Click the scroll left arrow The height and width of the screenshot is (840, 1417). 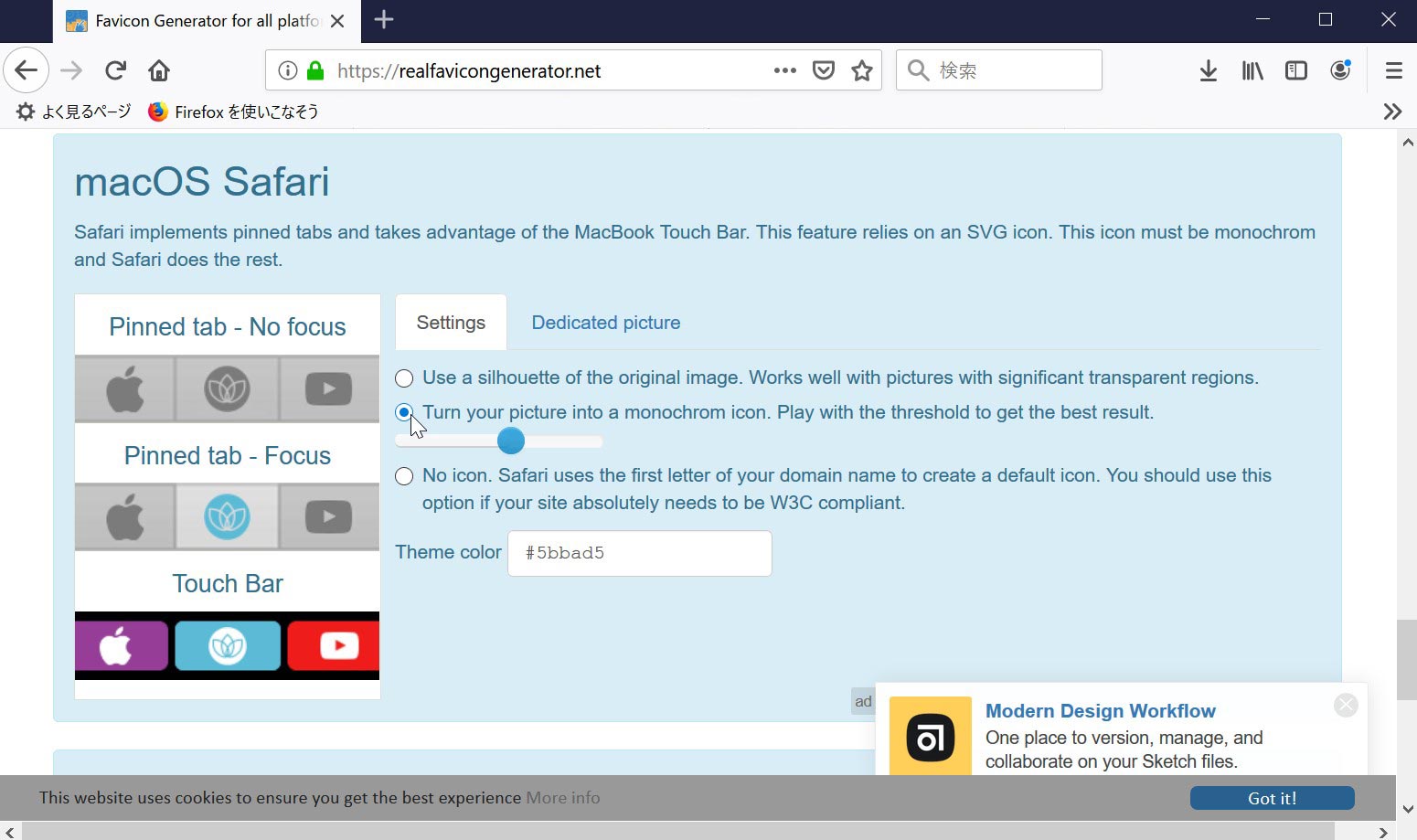pyautogui.click(x=9, y=832)
